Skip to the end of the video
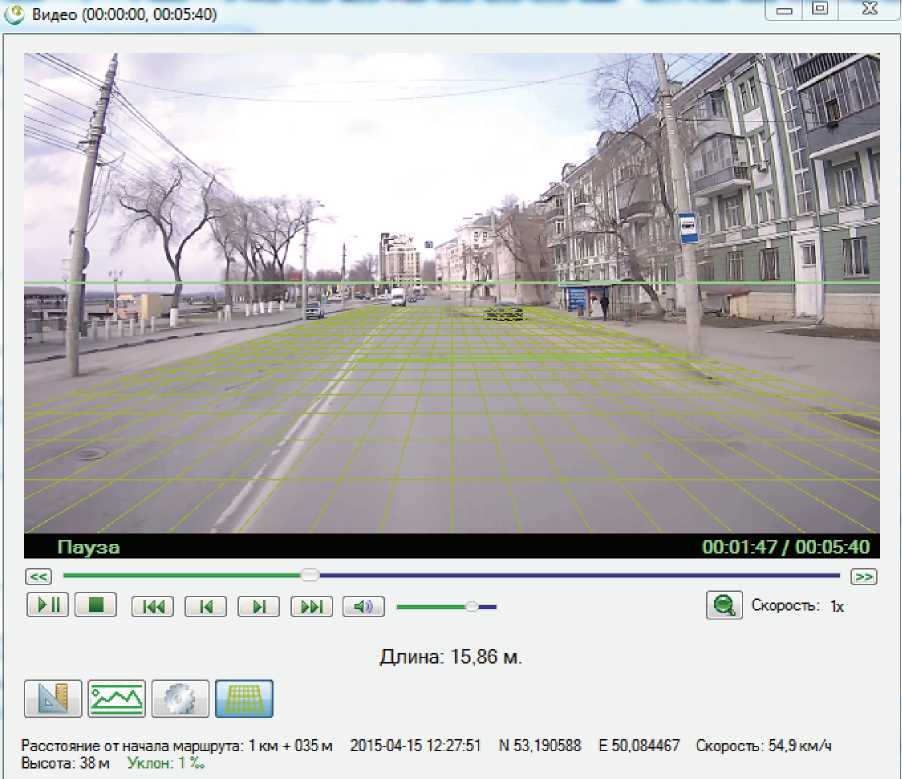The width and height of the screenshot is (902, 779). coord(311,606)
